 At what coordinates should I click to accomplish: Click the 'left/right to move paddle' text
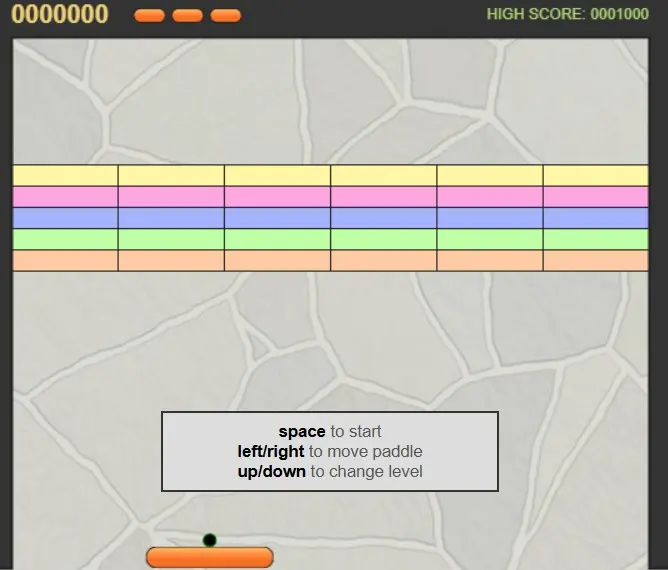click(x=330, y=451)
